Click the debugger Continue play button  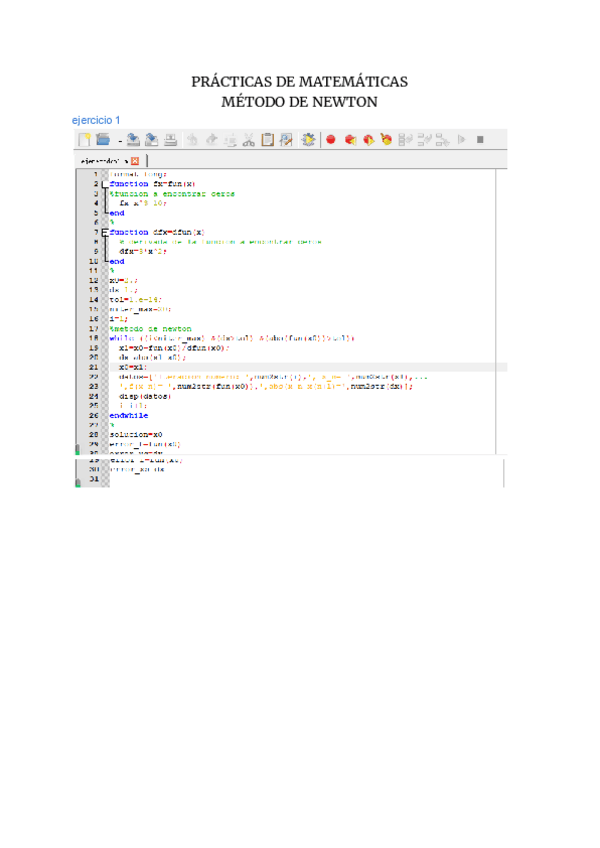click(x=461, y=140)
